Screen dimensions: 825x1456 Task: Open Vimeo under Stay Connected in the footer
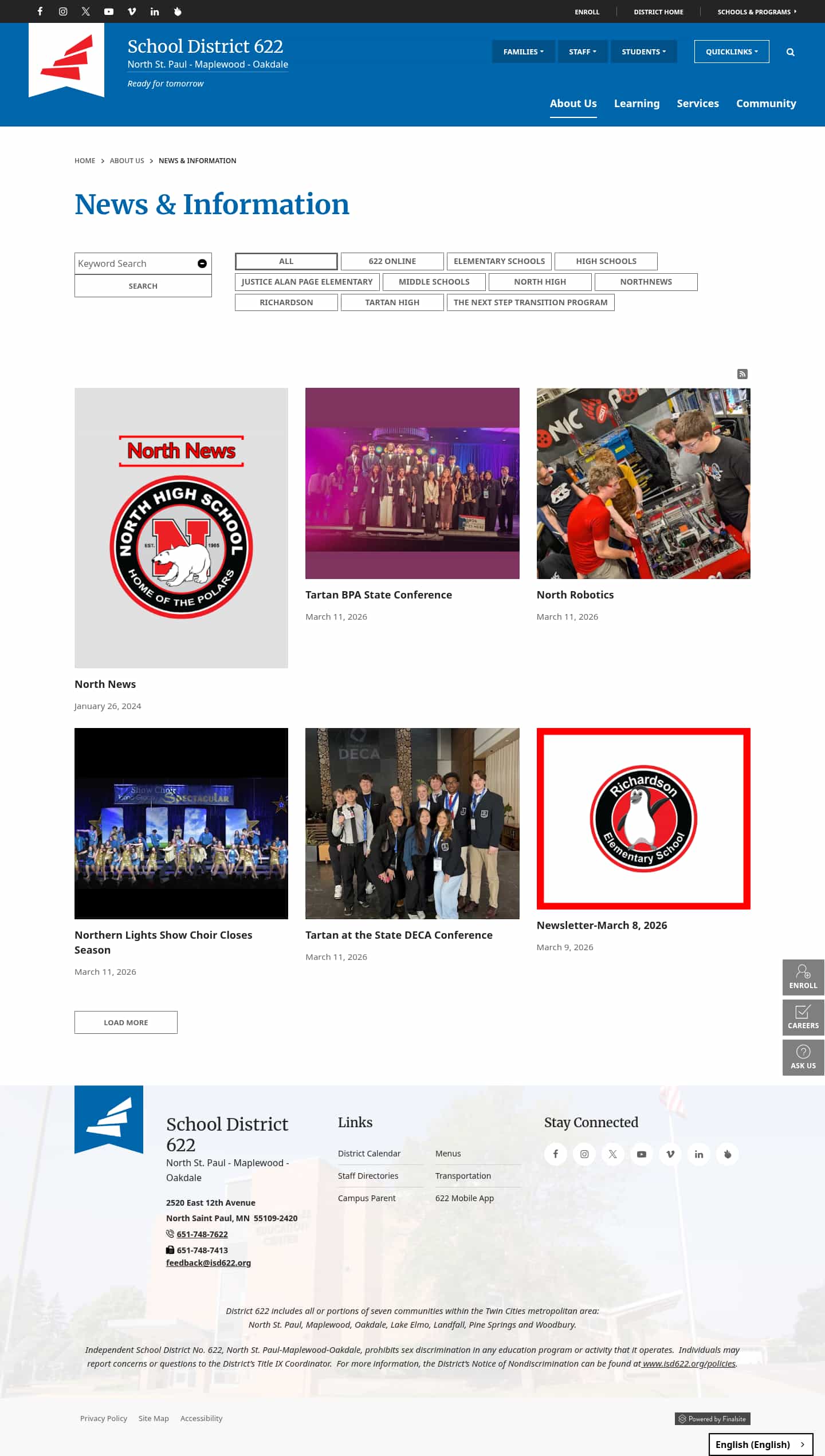coord(670,1154)
